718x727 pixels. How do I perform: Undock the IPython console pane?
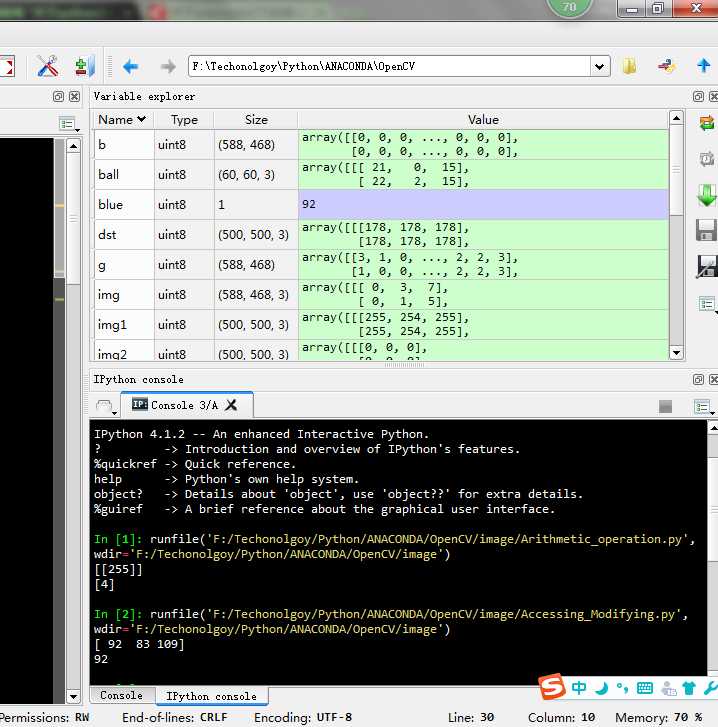coord(698,380)
